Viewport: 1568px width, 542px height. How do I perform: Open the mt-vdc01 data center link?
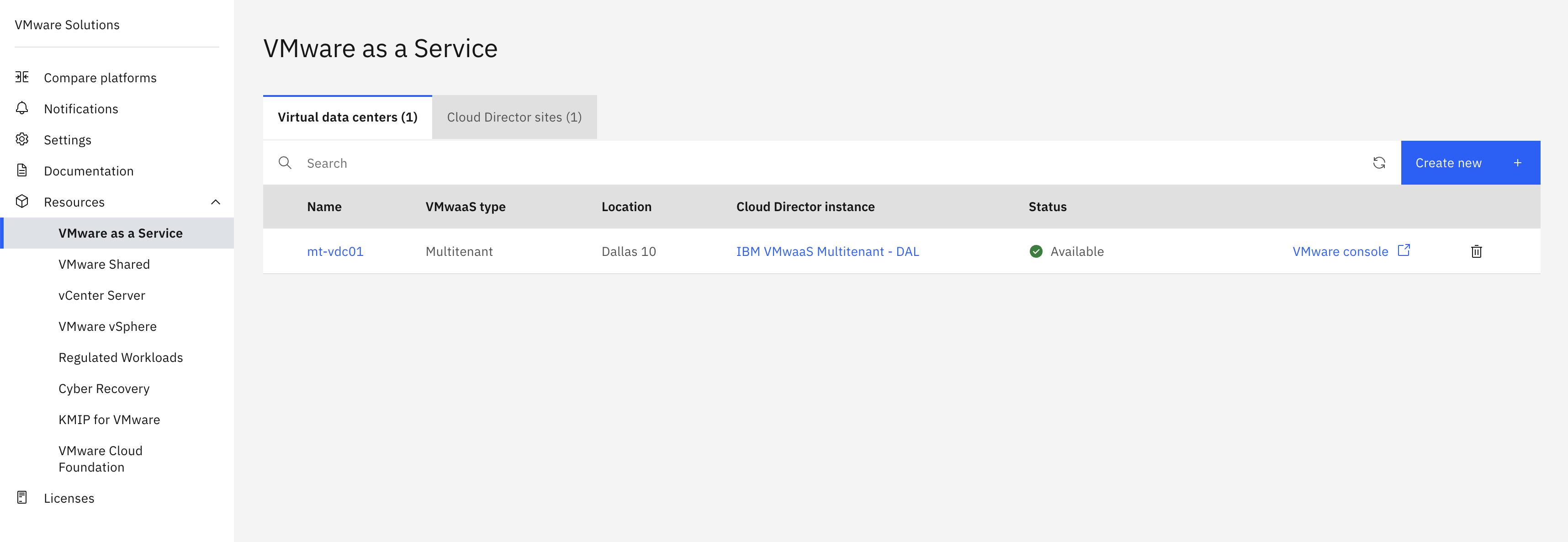(x=335, y=251)
